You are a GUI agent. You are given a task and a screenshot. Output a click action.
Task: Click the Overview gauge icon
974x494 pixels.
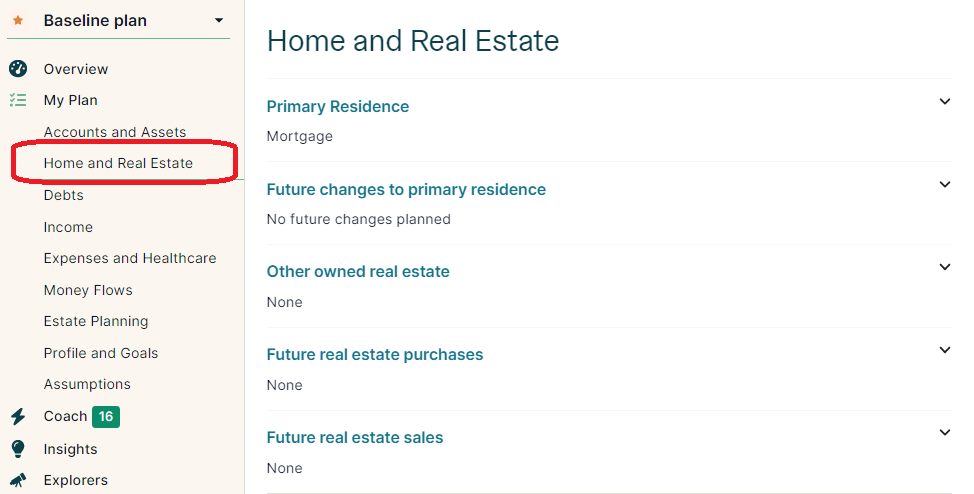[x=18, y=68]
